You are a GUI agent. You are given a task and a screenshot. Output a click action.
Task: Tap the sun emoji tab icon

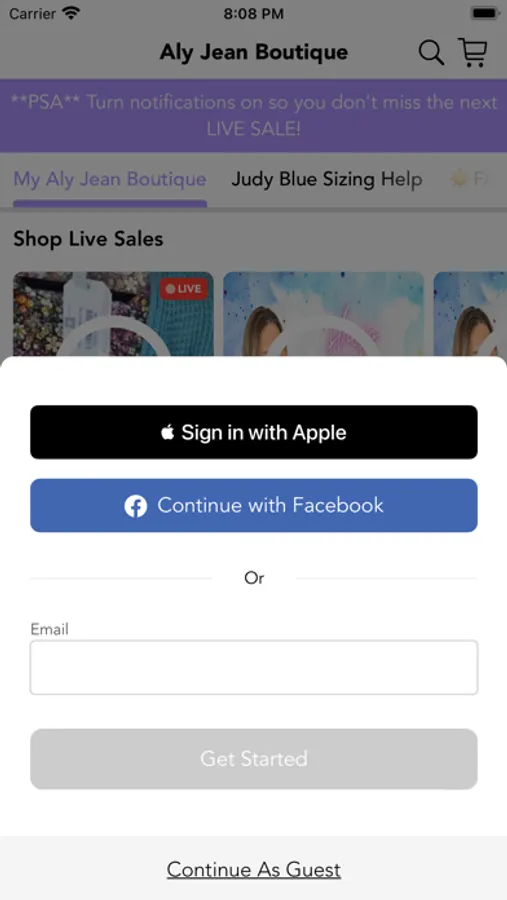pos(459,180)
